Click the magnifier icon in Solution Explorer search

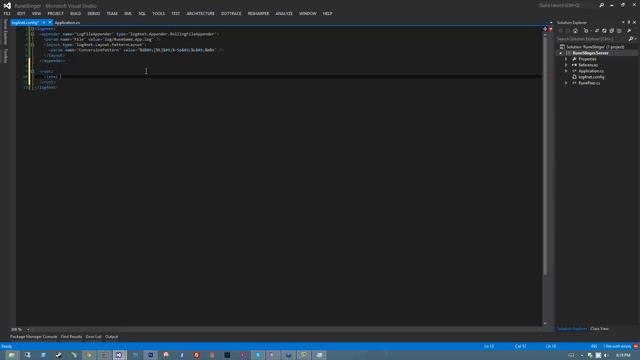pos(631,39)
